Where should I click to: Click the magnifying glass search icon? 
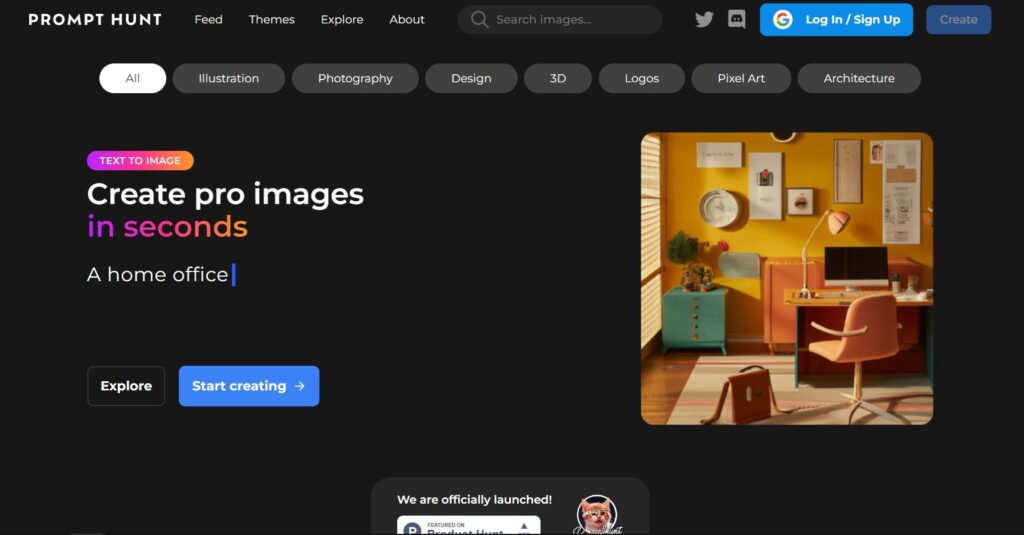(480, 20)
